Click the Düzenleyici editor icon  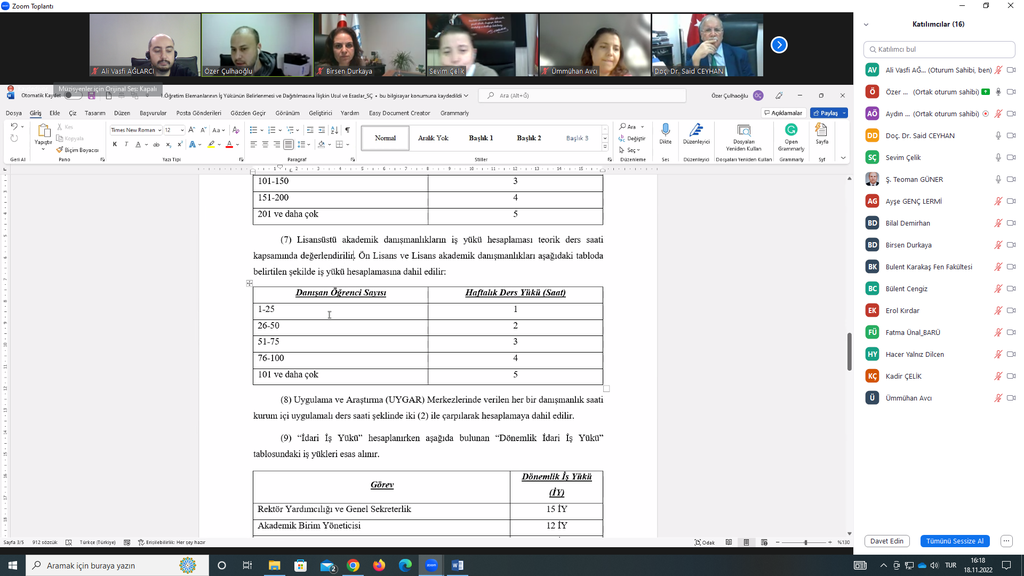(x=696, y=133)
